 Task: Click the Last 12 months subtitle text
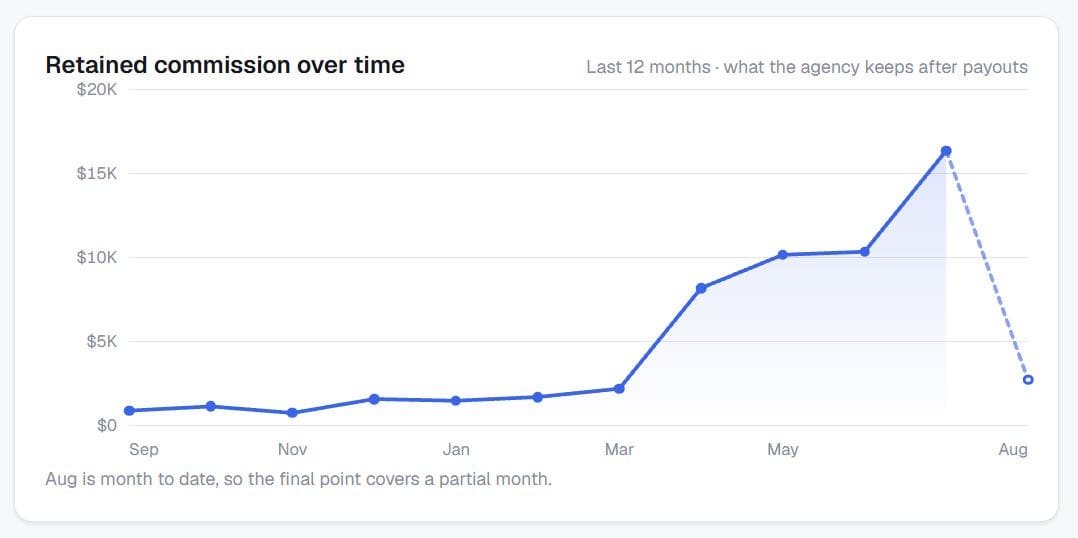(x=806, y=67)
